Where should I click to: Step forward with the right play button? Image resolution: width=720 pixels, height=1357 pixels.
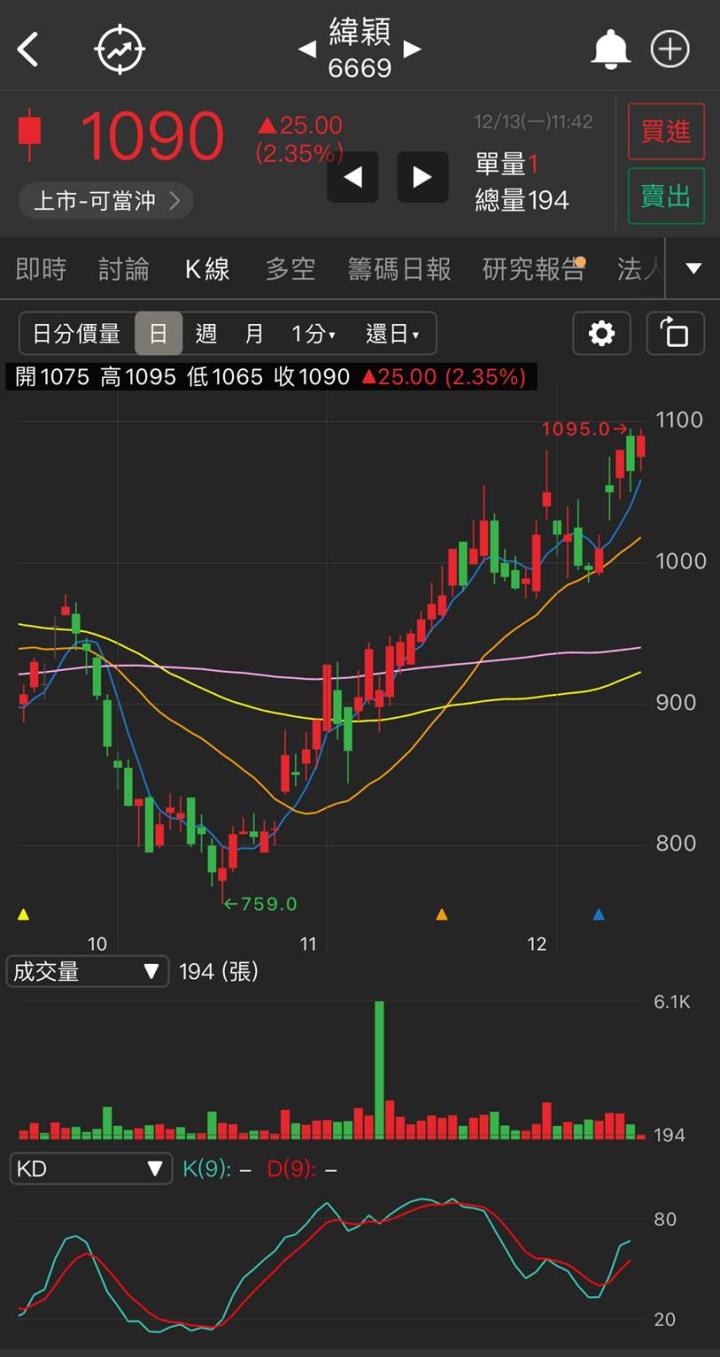point(423,177)
